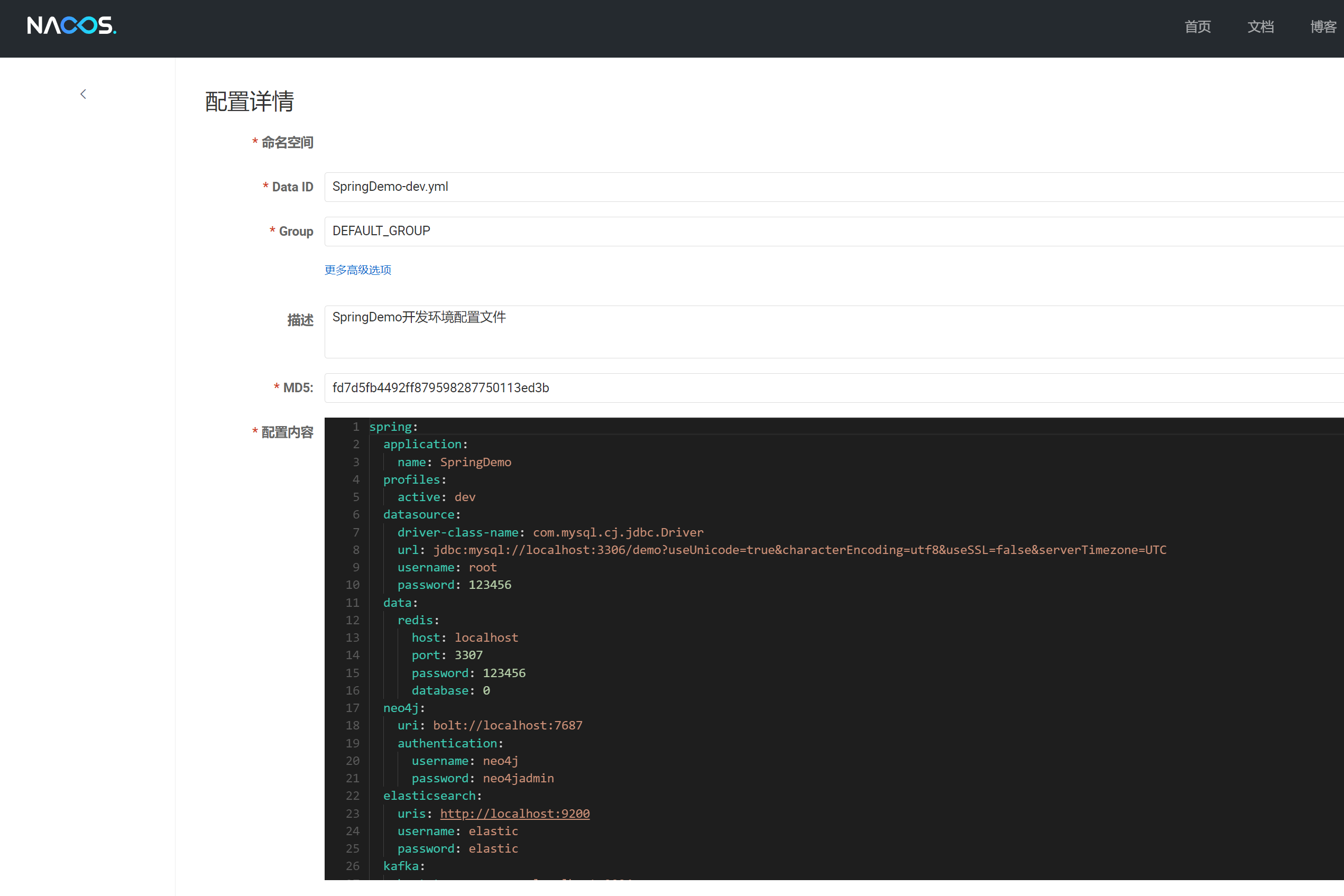Open the 文档 navigation link
Image resolution: width=1344 pixels, height=896 pixels.
[1260, 27]
